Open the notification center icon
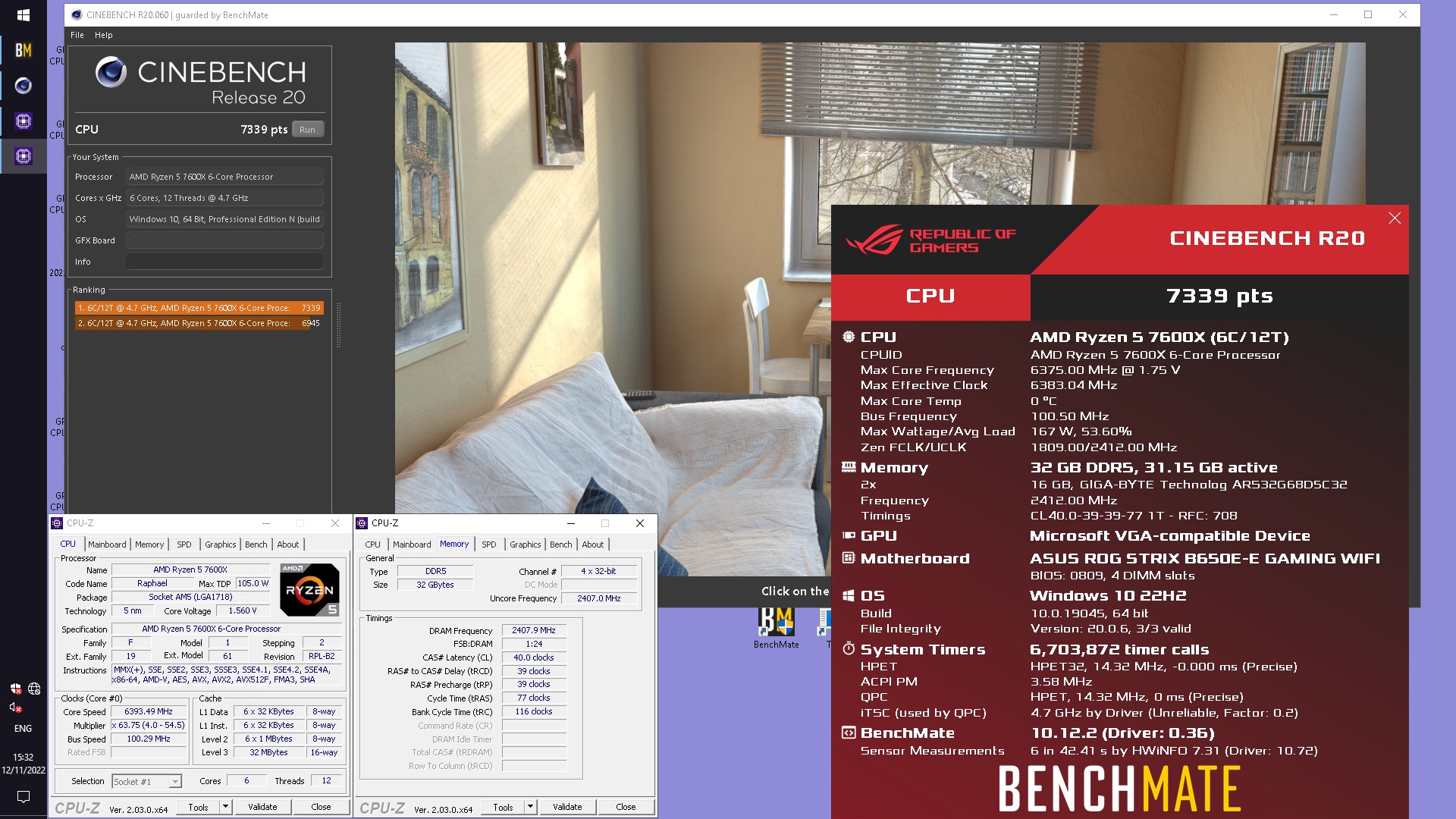The image size is (1456, 819). (x=23, y=796)
